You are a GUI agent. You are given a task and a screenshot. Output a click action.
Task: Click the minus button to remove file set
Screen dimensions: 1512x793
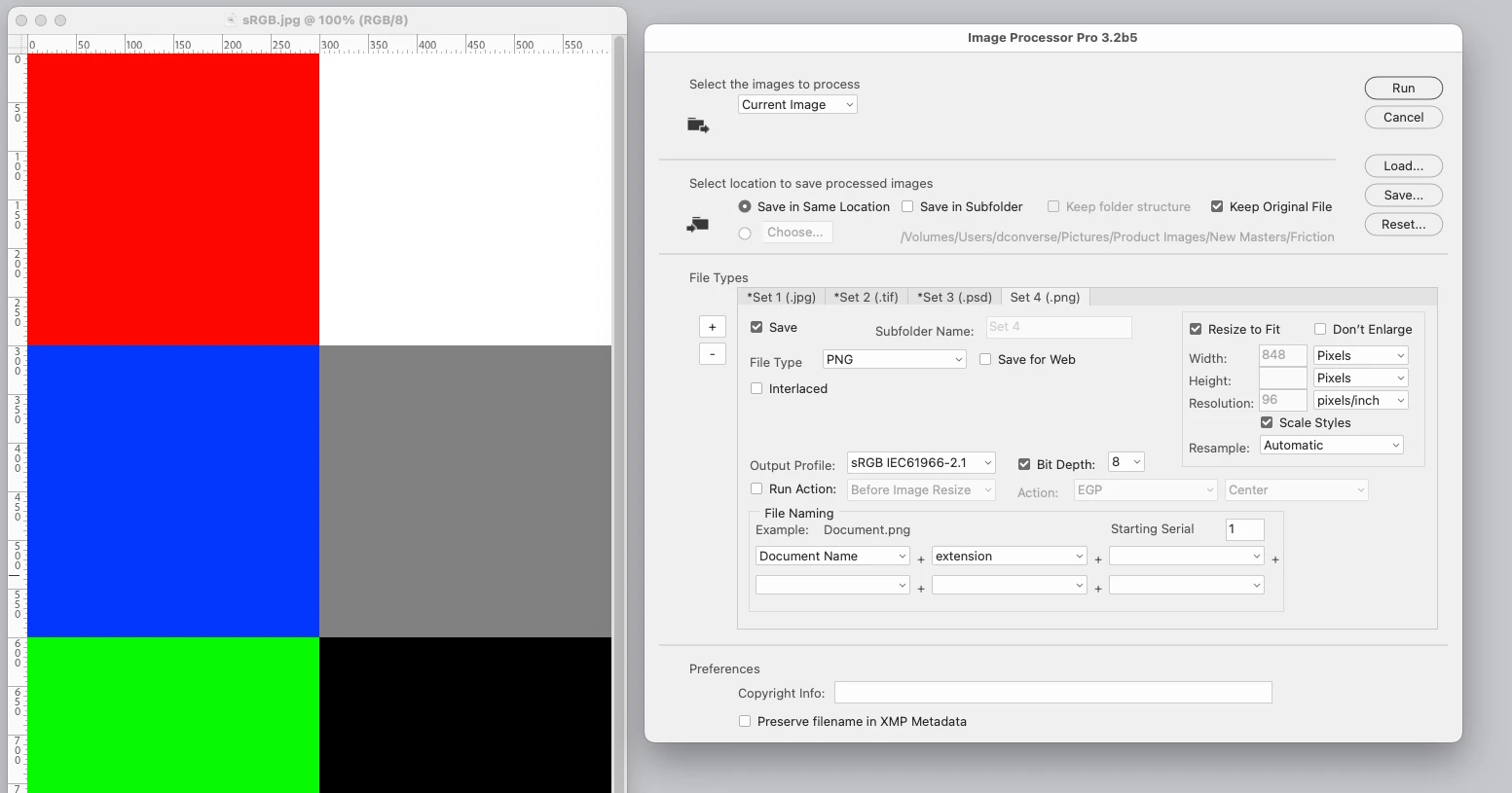point(712,353)
